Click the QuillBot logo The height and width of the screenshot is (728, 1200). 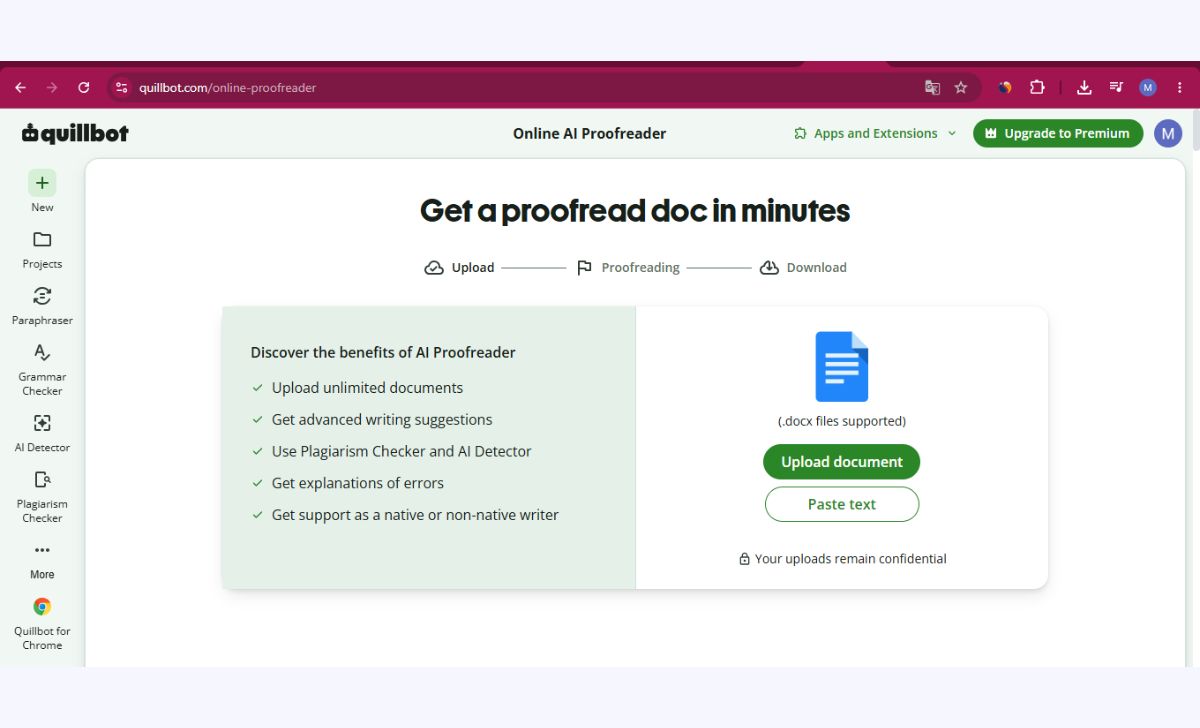[x=75, y=133]
